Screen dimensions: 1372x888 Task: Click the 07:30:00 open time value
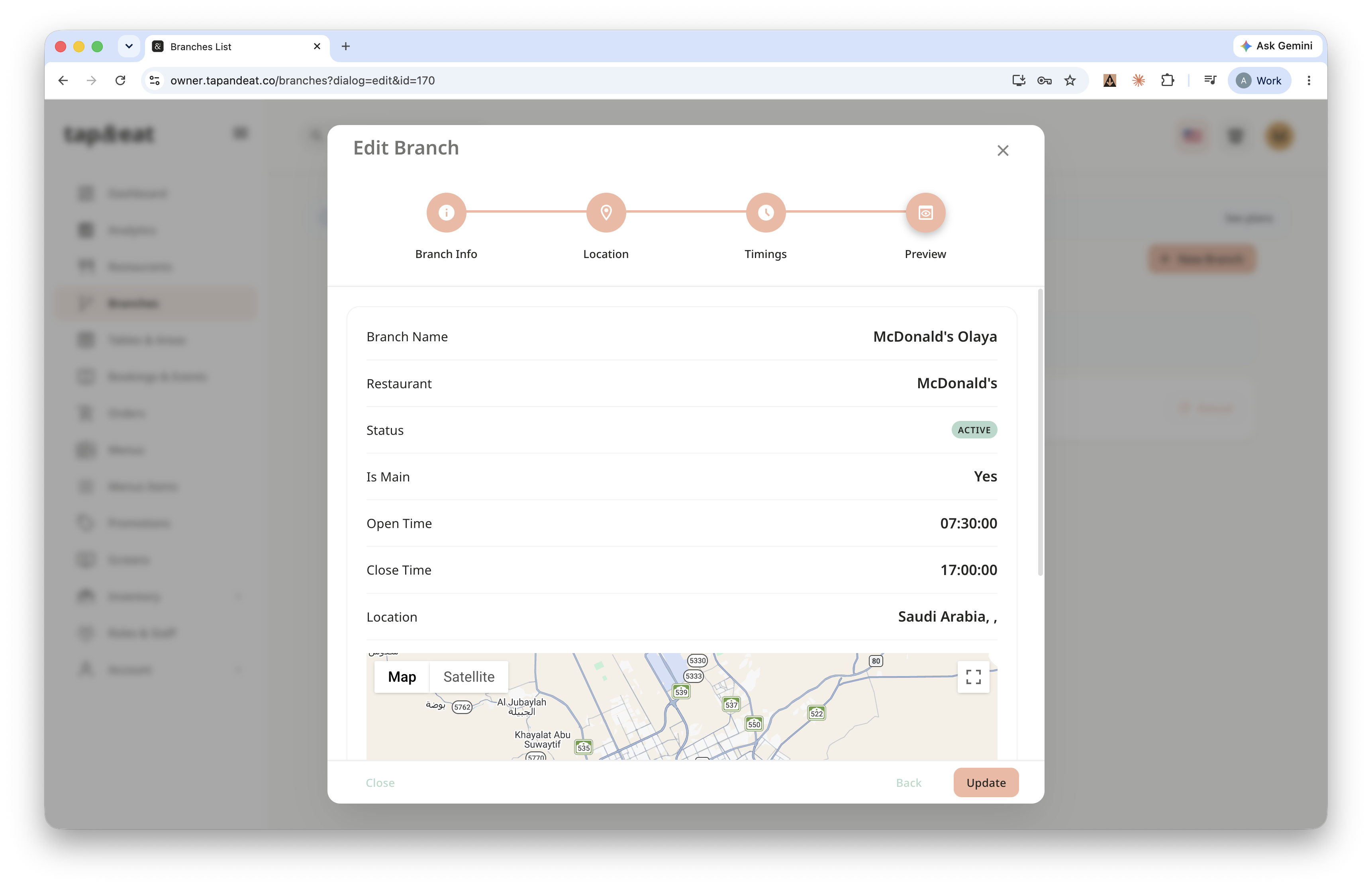(968, 523)
